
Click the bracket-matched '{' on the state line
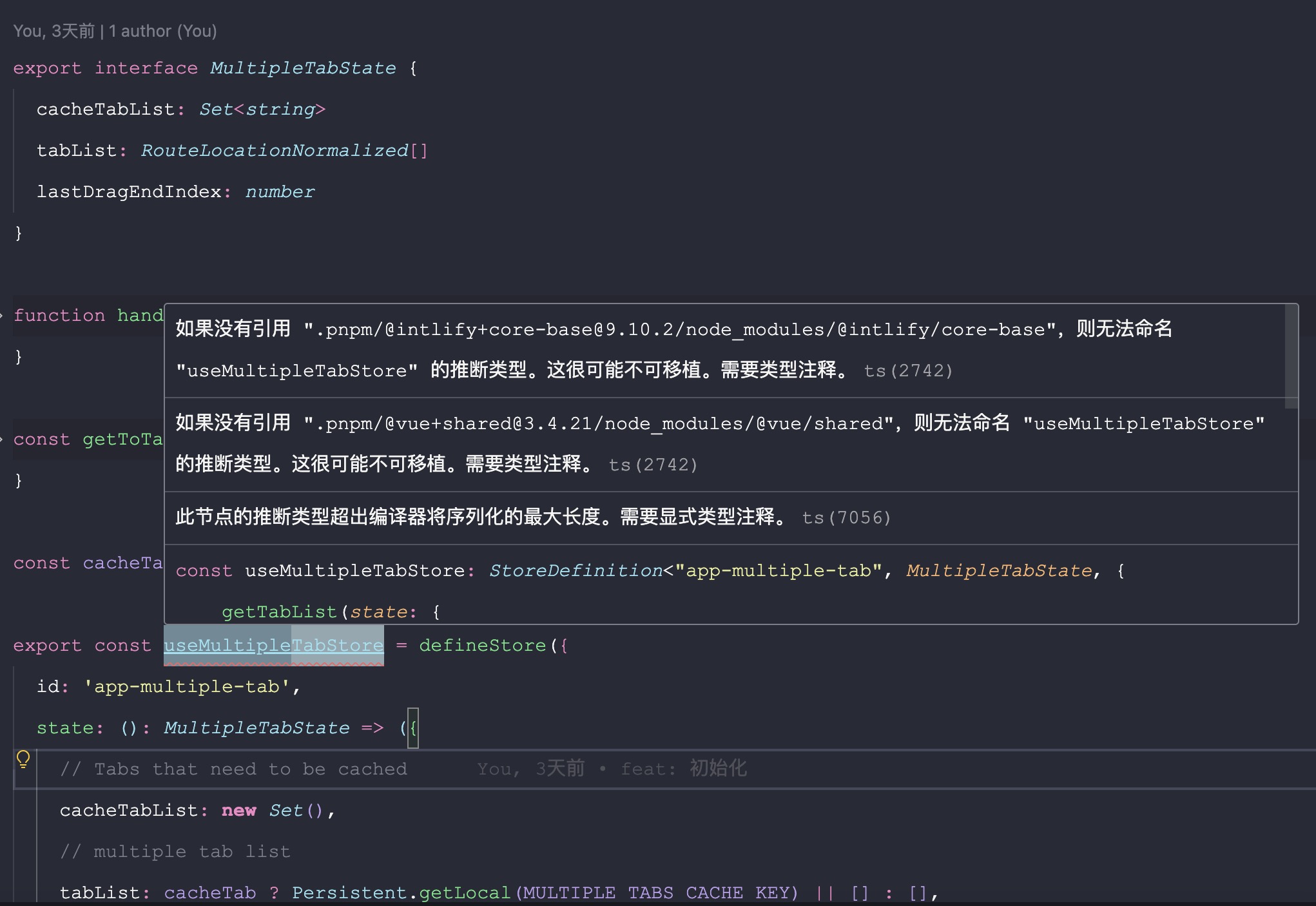413,728
